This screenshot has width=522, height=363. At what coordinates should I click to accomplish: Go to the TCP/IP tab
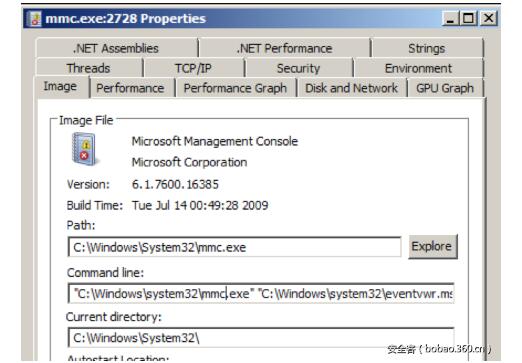tap(194, 68)
